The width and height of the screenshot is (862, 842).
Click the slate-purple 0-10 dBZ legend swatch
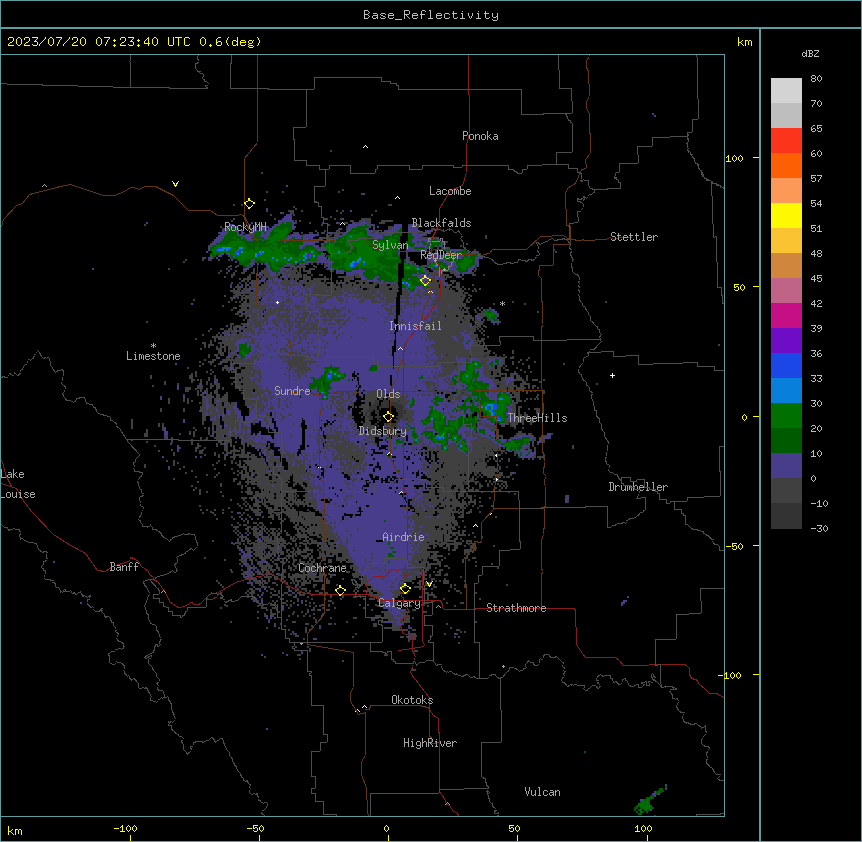click(786, 466)
